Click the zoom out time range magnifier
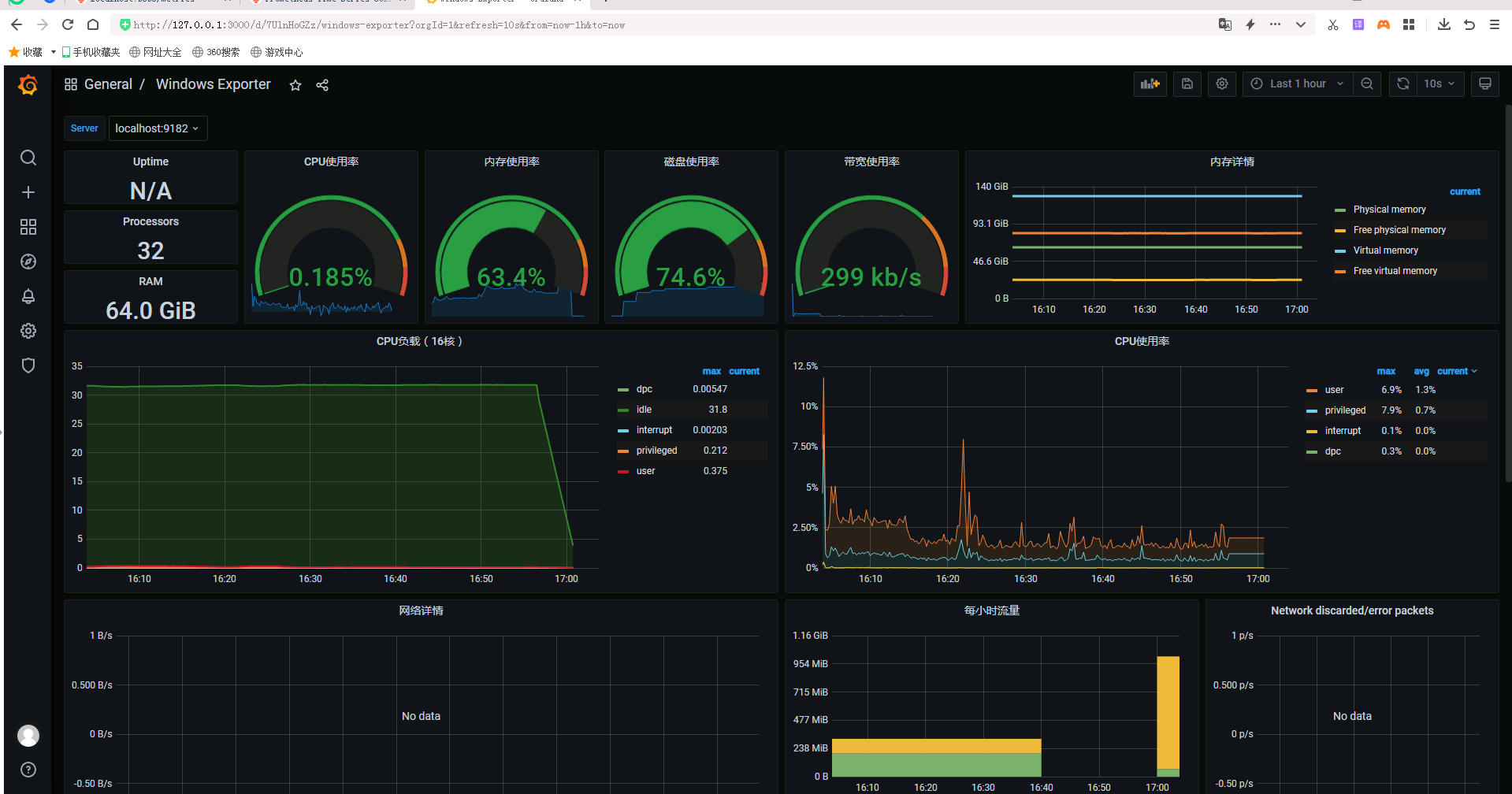 1367,83
